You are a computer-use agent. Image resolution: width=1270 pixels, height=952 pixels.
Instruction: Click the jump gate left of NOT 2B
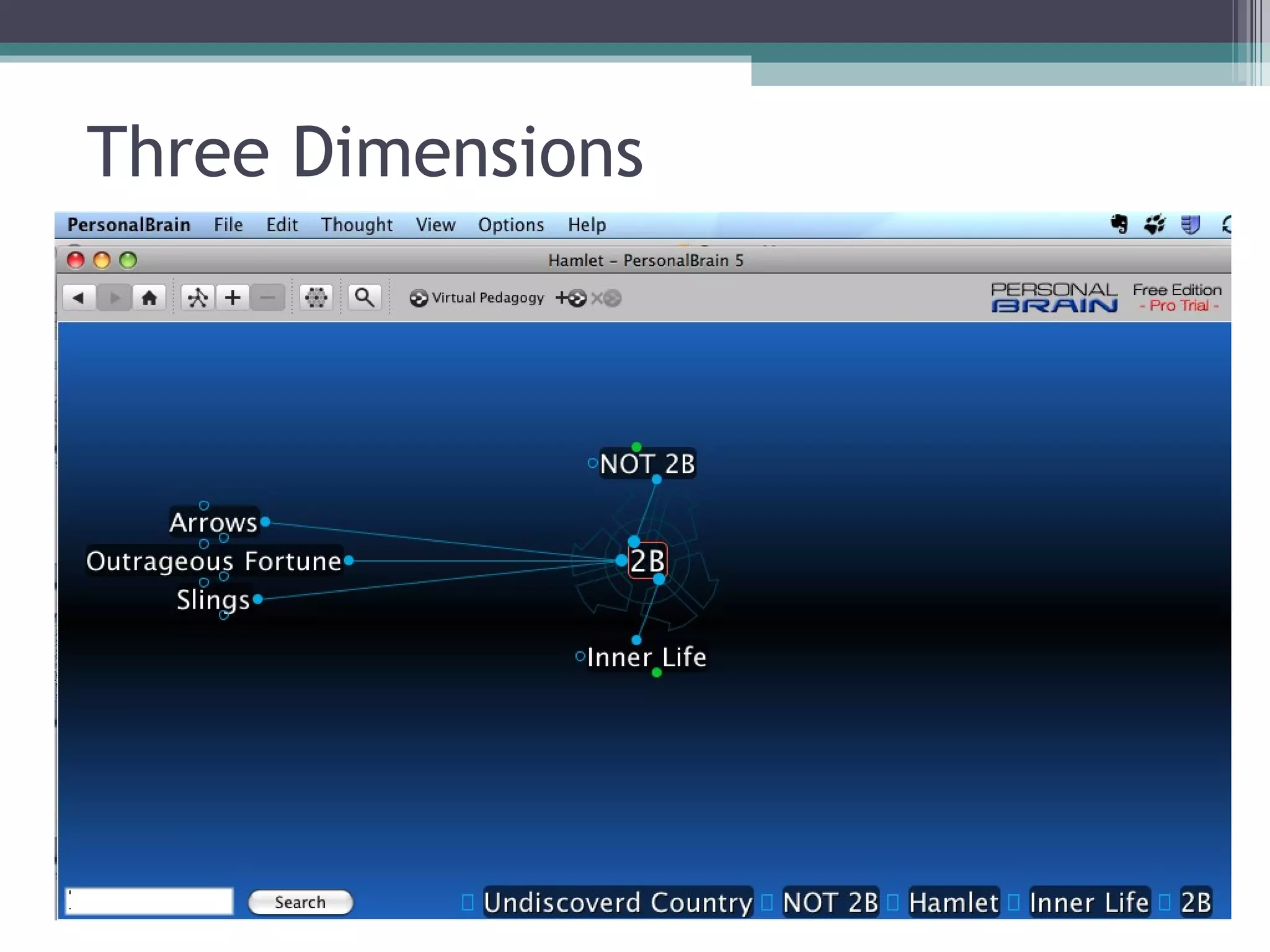pyautogui.click(x=592, y=463)
